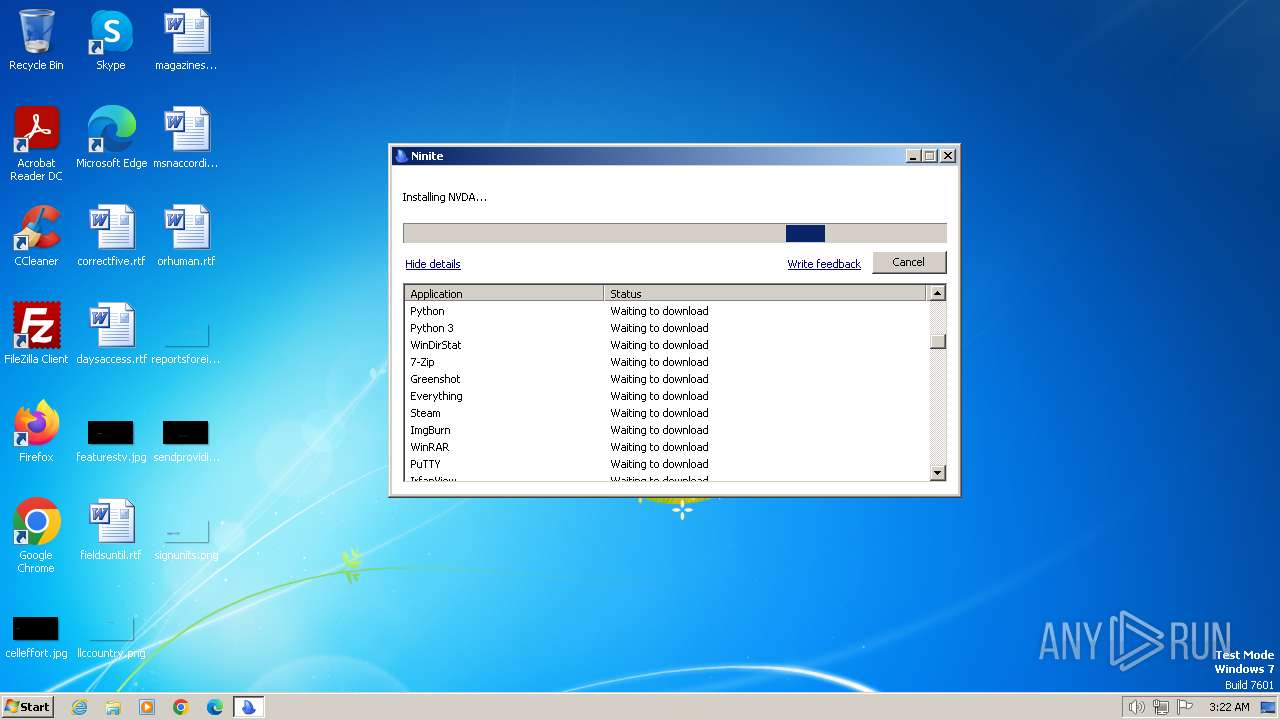Sort by Status column header
1280x720 pixels.
click(765, 293)
